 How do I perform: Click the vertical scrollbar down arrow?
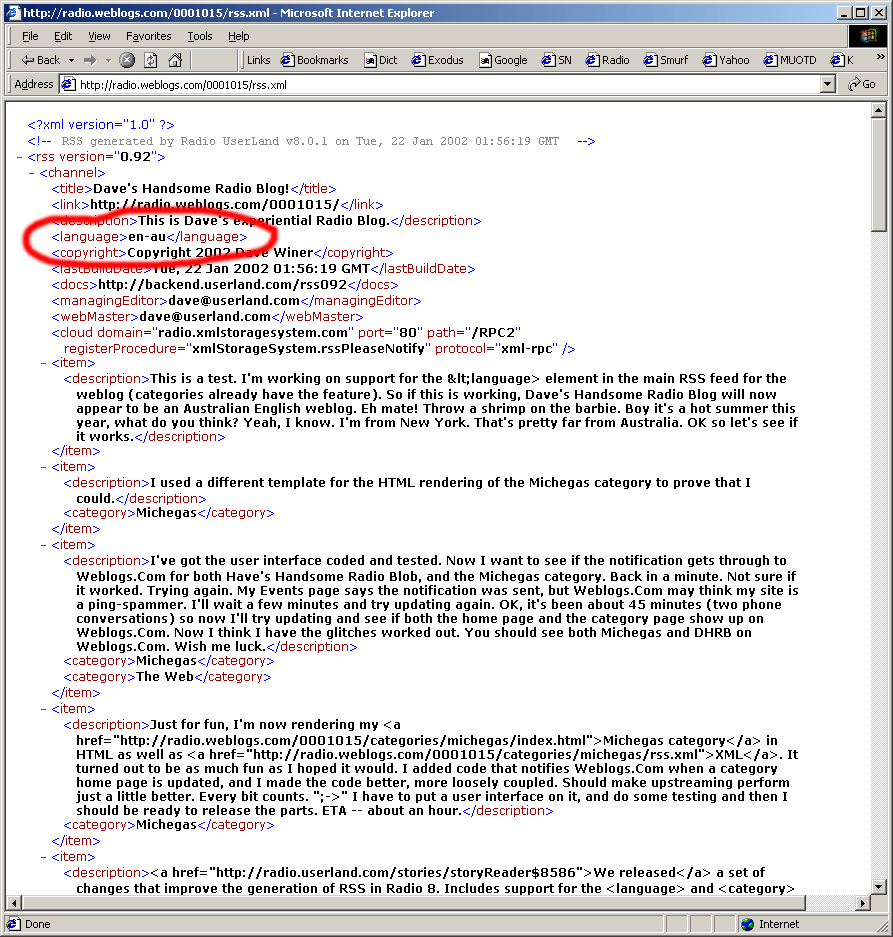tap(879, 887)
